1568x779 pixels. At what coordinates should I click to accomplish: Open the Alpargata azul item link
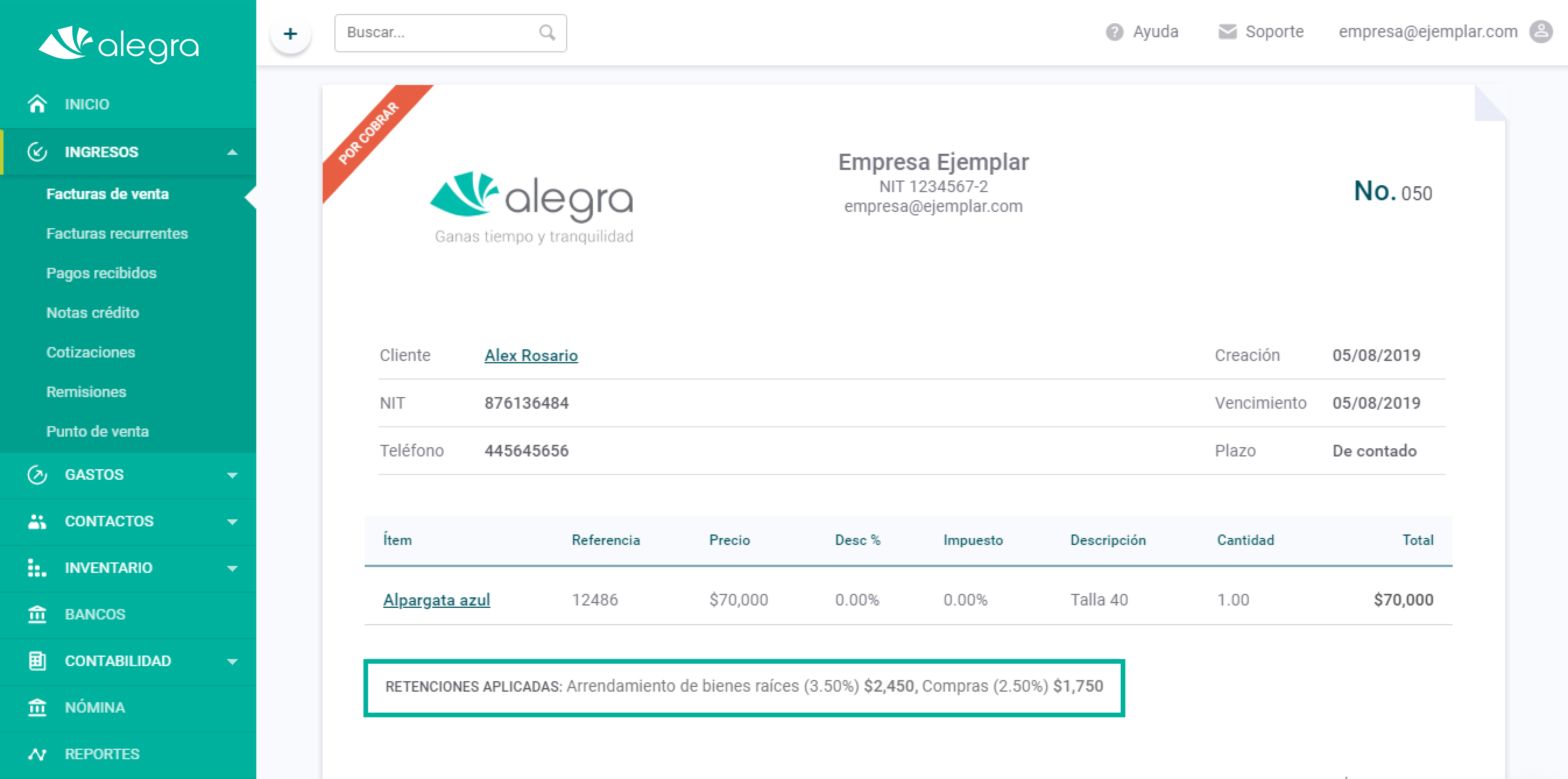437,600
